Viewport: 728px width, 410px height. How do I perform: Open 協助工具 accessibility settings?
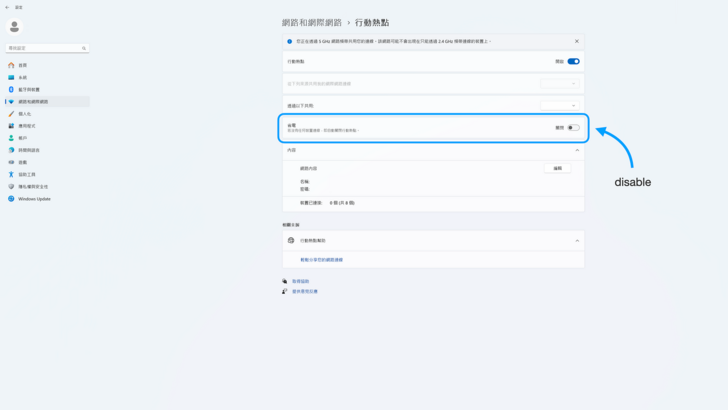click(27, 174)
